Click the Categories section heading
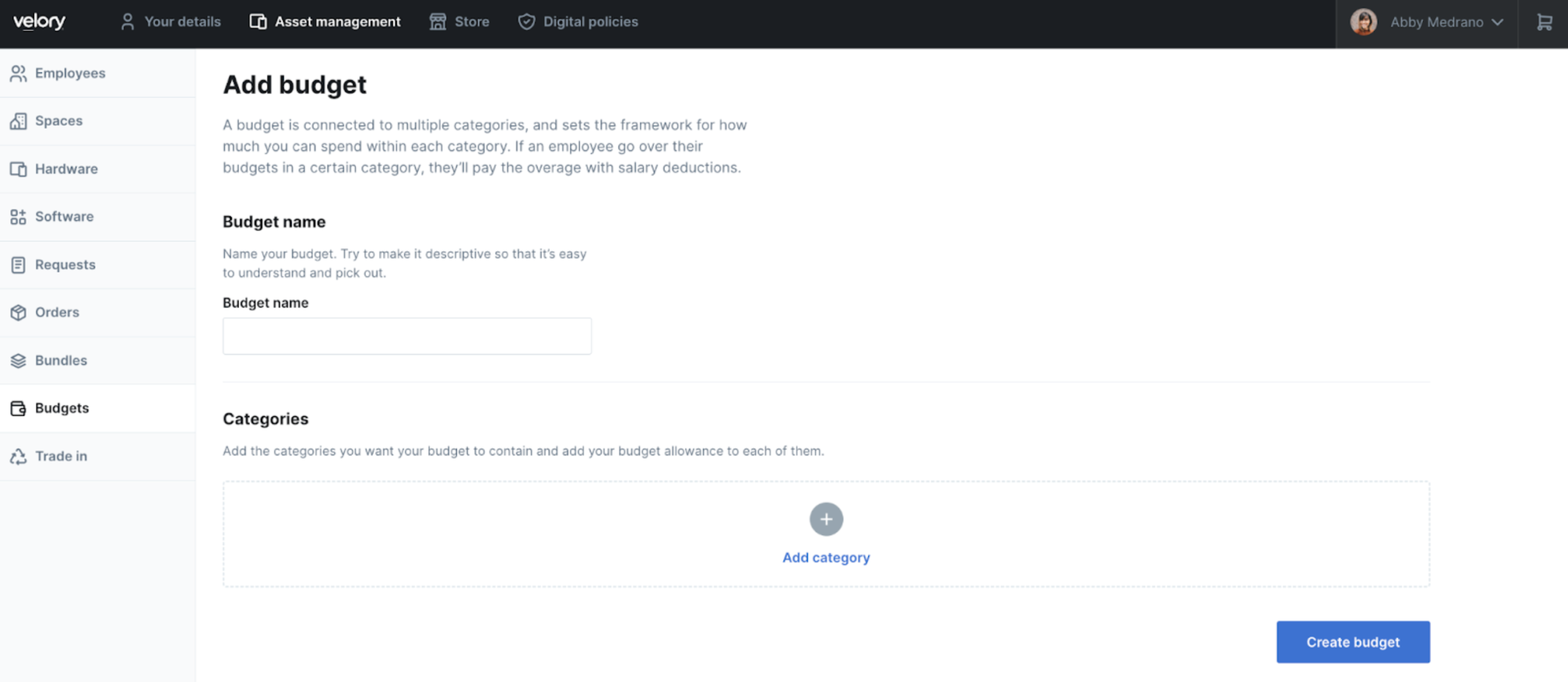This screenshot has height=682, width=1568. pos(265,419)
